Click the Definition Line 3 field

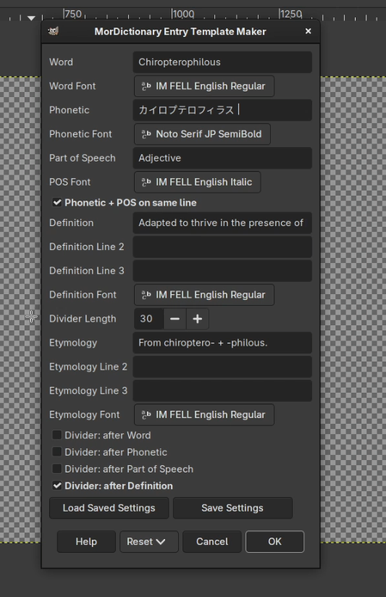pyautogui.click(x=222, y=271)
